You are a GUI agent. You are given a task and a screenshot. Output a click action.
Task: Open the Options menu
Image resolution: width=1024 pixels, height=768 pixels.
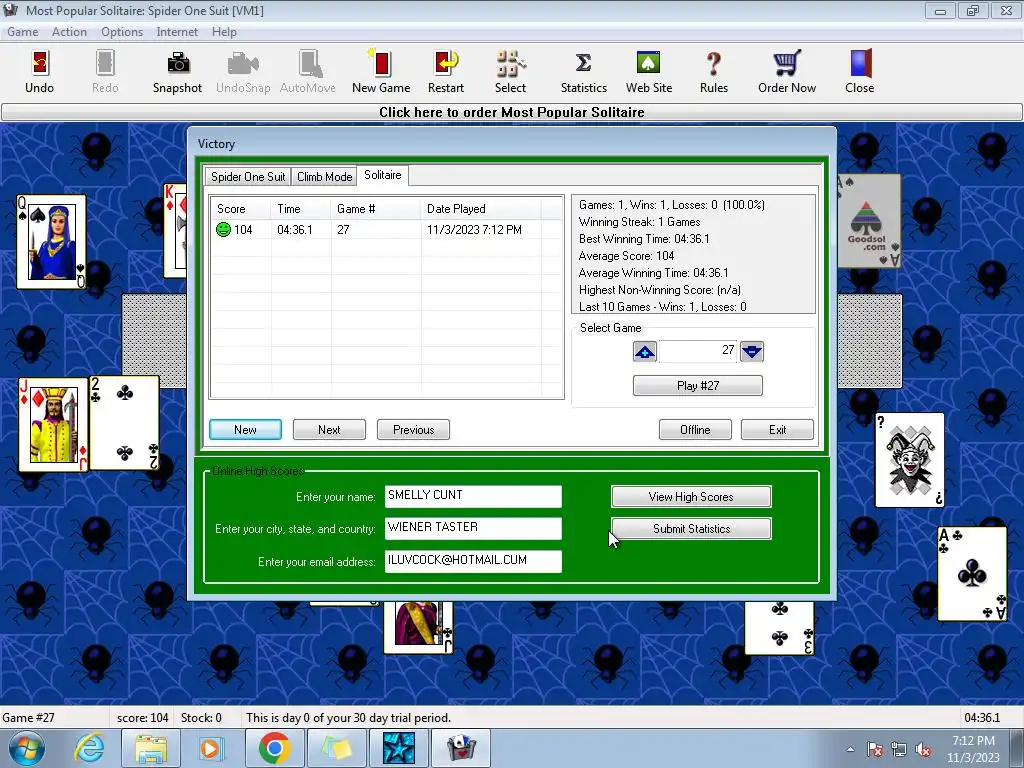point(122,32)
